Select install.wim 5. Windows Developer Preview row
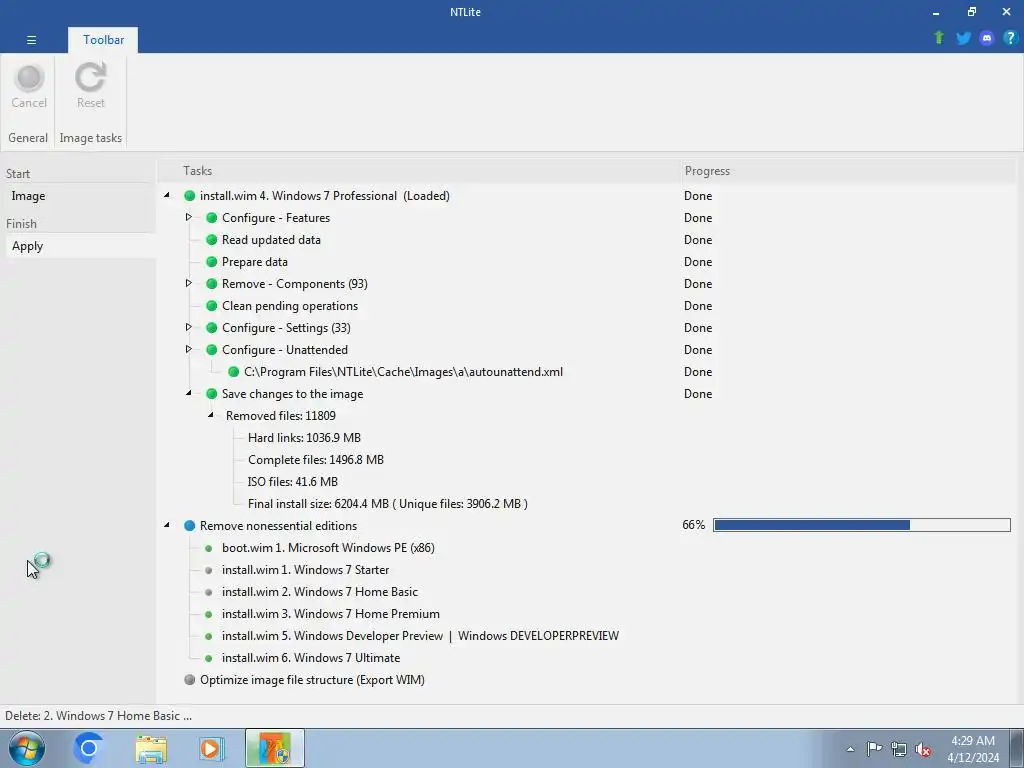This screenshot has width=1024, height=768. pyautogui.click(x=420, y=636)
